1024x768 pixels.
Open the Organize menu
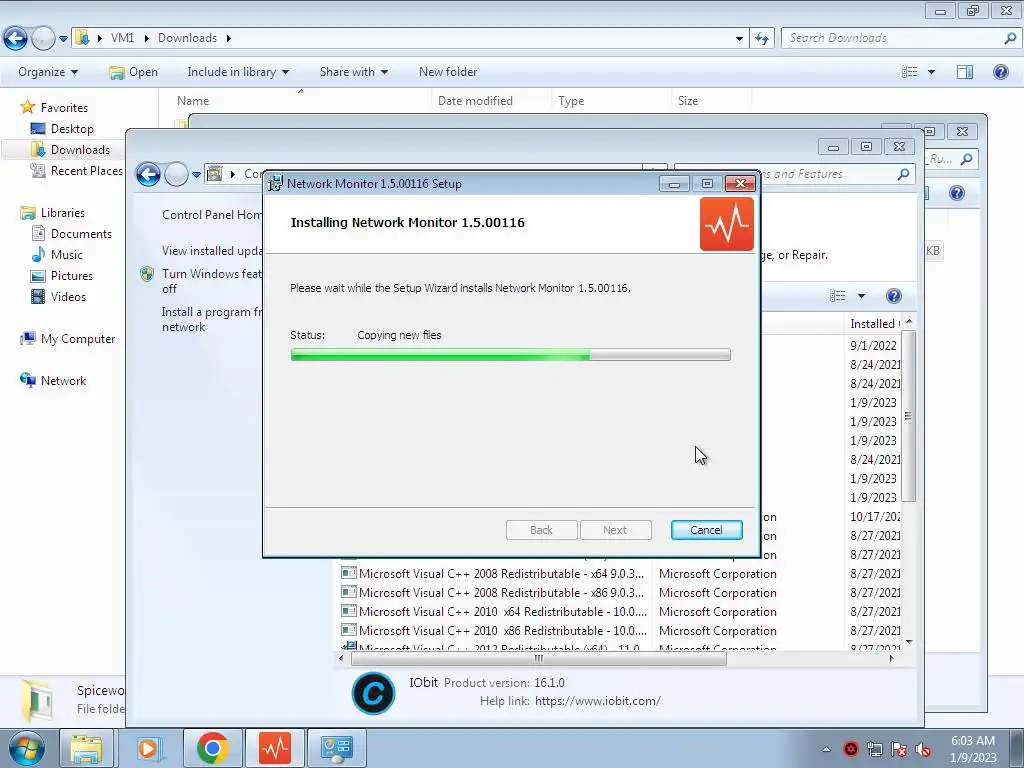point(48,72)
